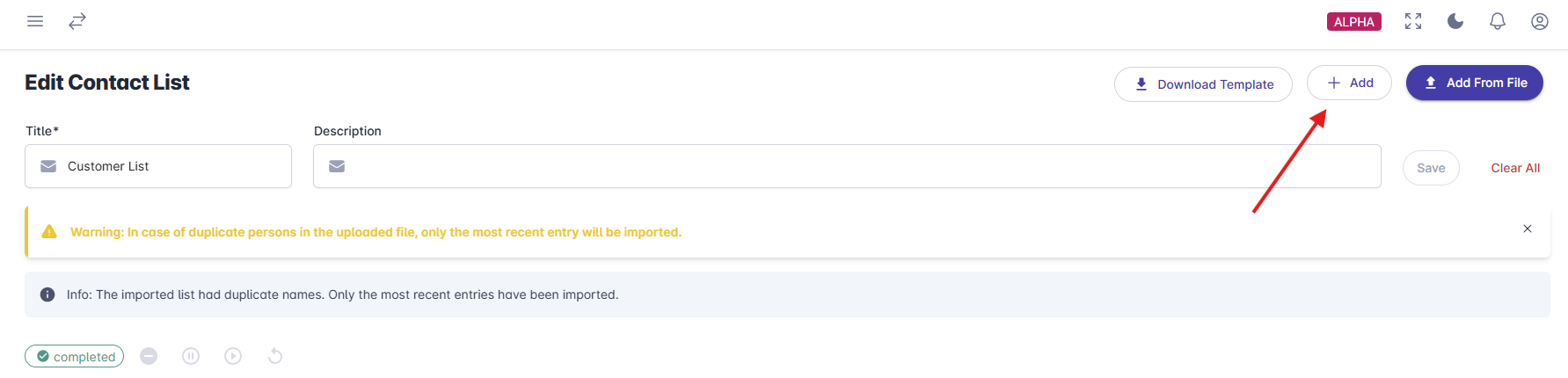Viewport: 1568px width, 378px height.
Task: Click the cancel minus circle icon
Action: [x=149, y=356]
